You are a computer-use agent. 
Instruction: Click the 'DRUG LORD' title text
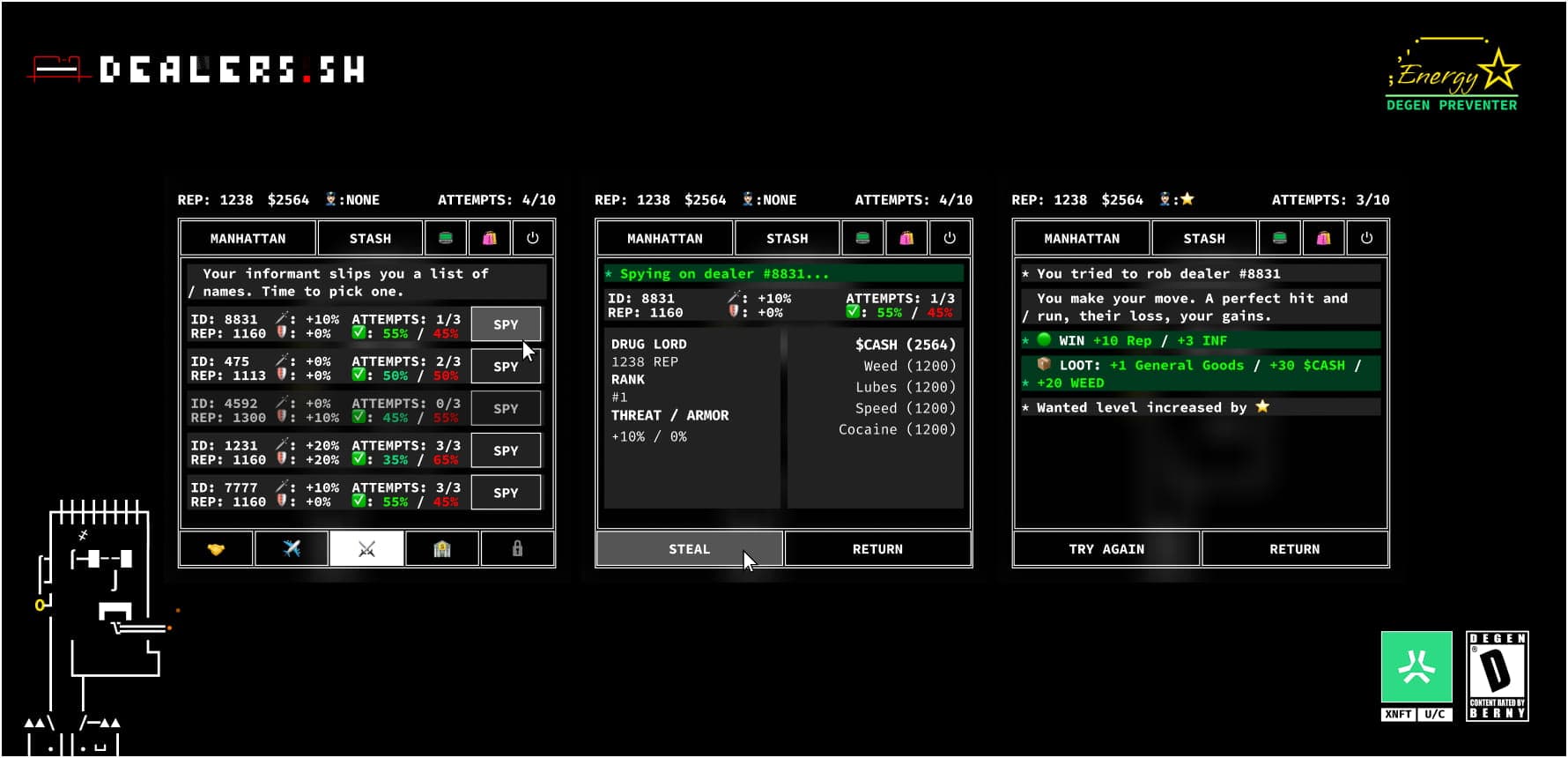pyautogui.click(x=649, y=345)
